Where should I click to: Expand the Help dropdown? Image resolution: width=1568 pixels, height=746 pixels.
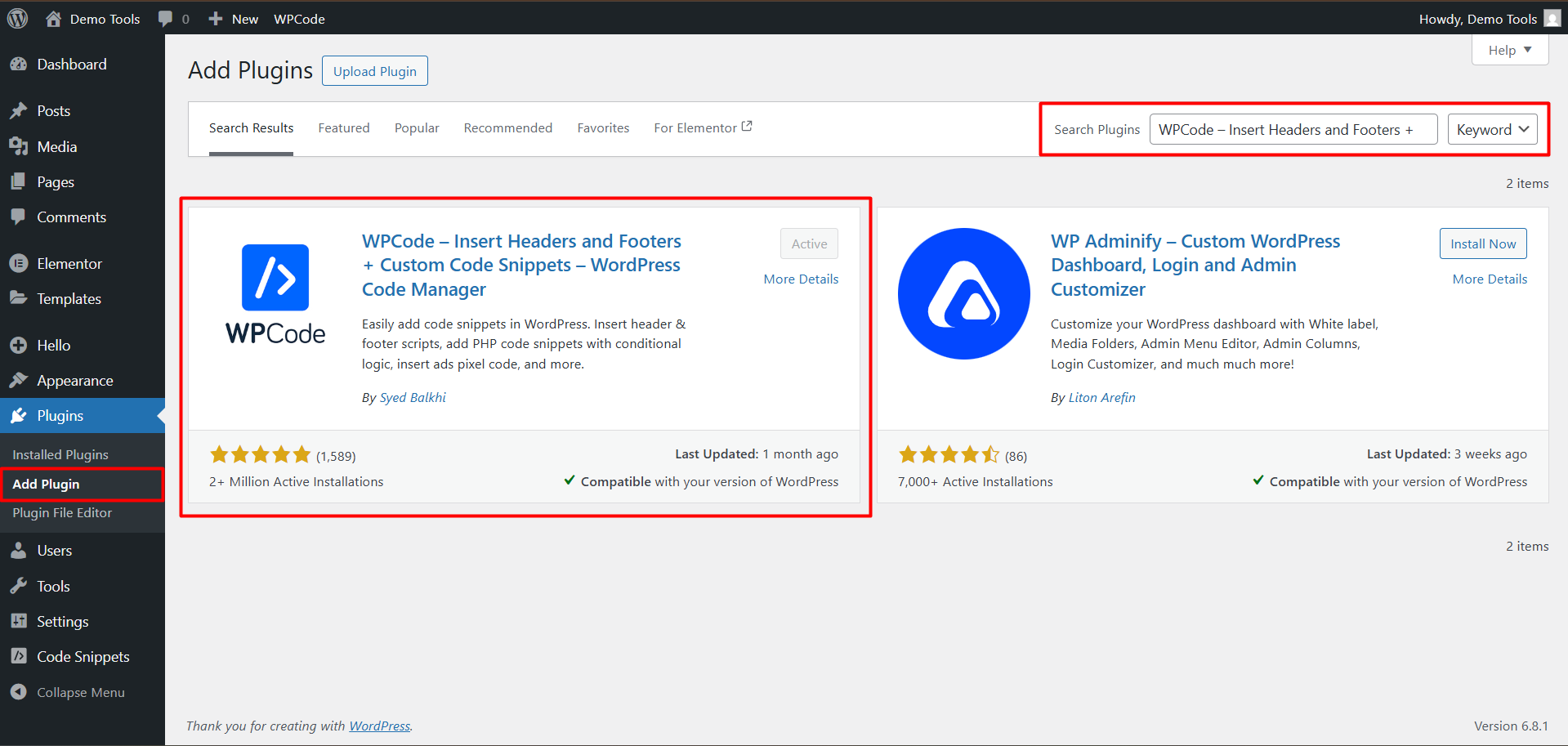(1510, 50)
